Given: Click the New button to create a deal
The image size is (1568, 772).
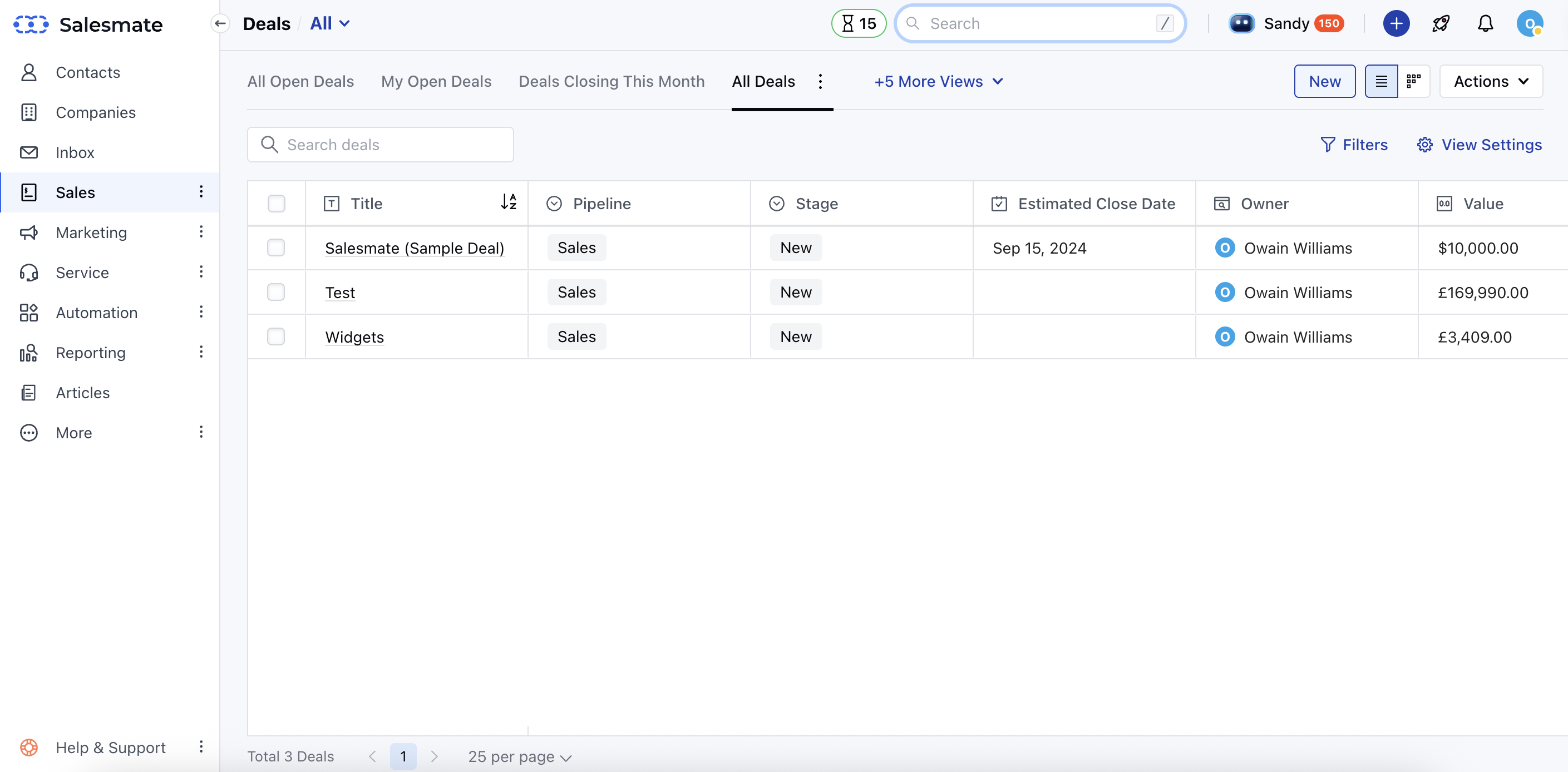Looking at the screenshot, I should coord(1324,81).
